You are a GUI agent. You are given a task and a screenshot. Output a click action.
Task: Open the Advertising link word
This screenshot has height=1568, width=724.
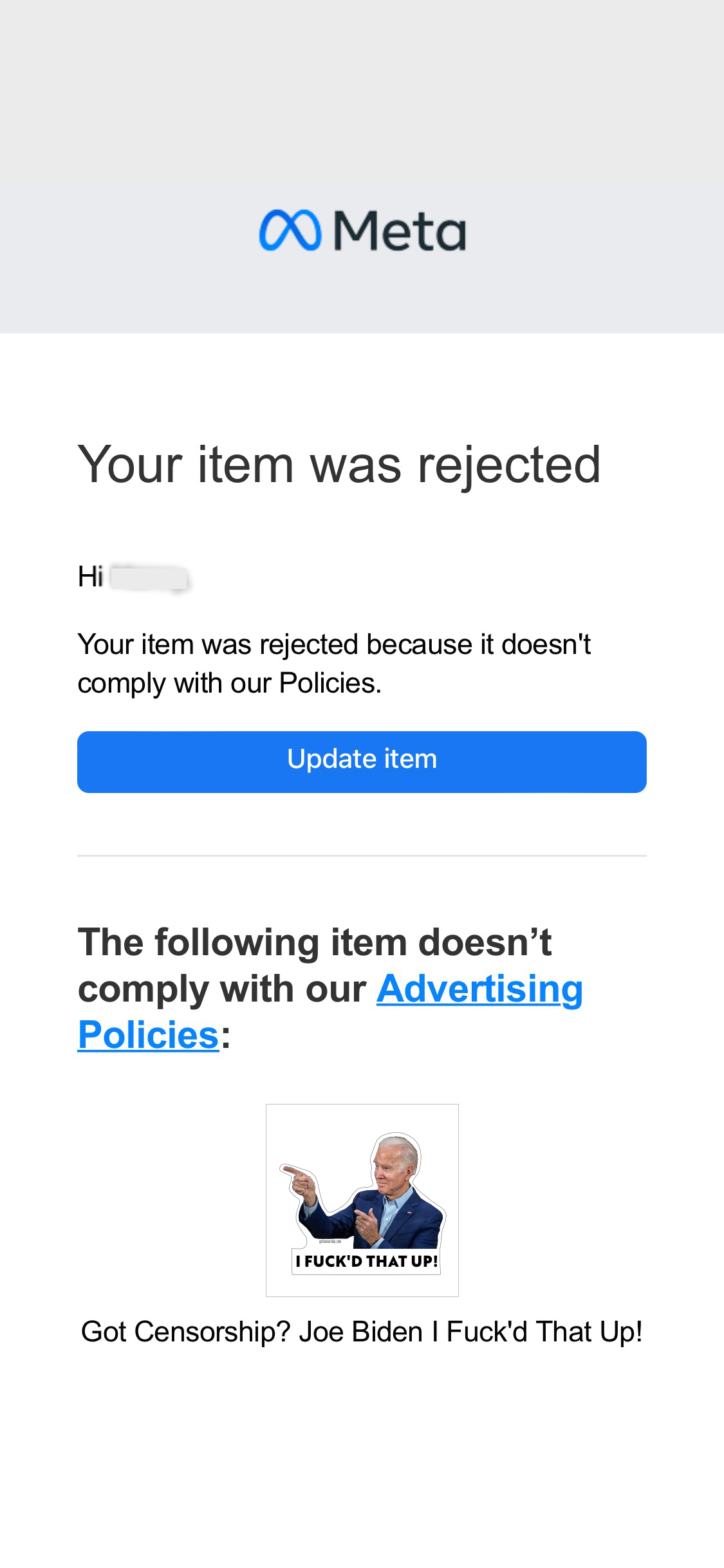[479, 989]
